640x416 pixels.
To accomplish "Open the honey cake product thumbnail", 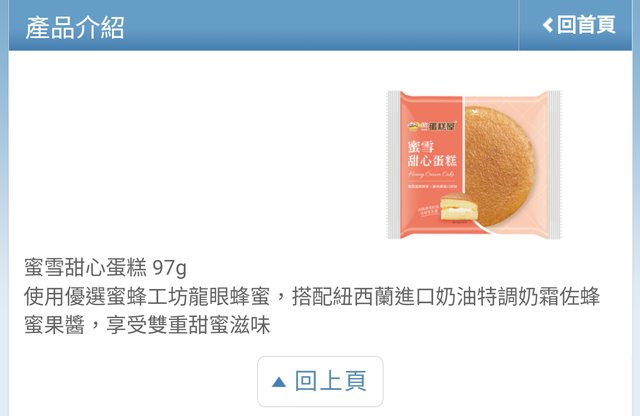I will click(x=474, y=165).
